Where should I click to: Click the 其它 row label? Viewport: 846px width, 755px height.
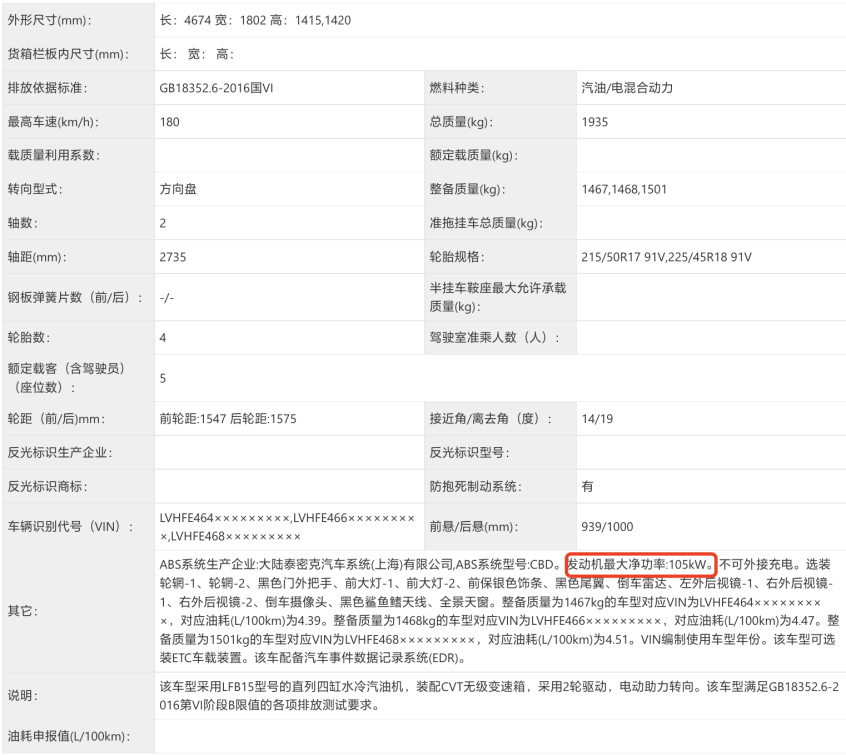coord(23,611)
